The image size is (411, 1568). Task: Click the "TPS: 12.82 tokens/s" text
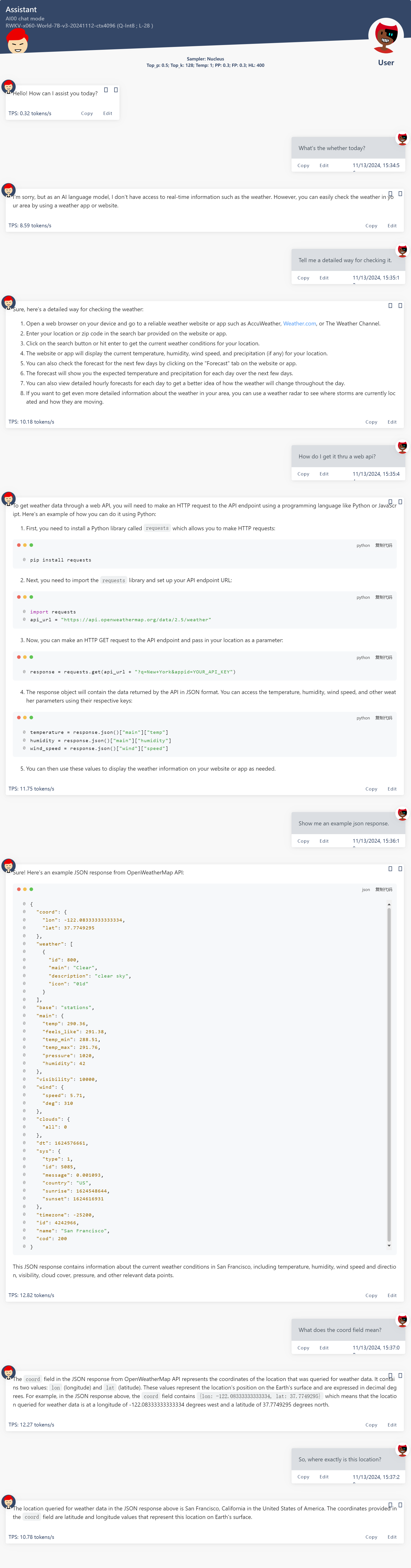coord(31,1295)
